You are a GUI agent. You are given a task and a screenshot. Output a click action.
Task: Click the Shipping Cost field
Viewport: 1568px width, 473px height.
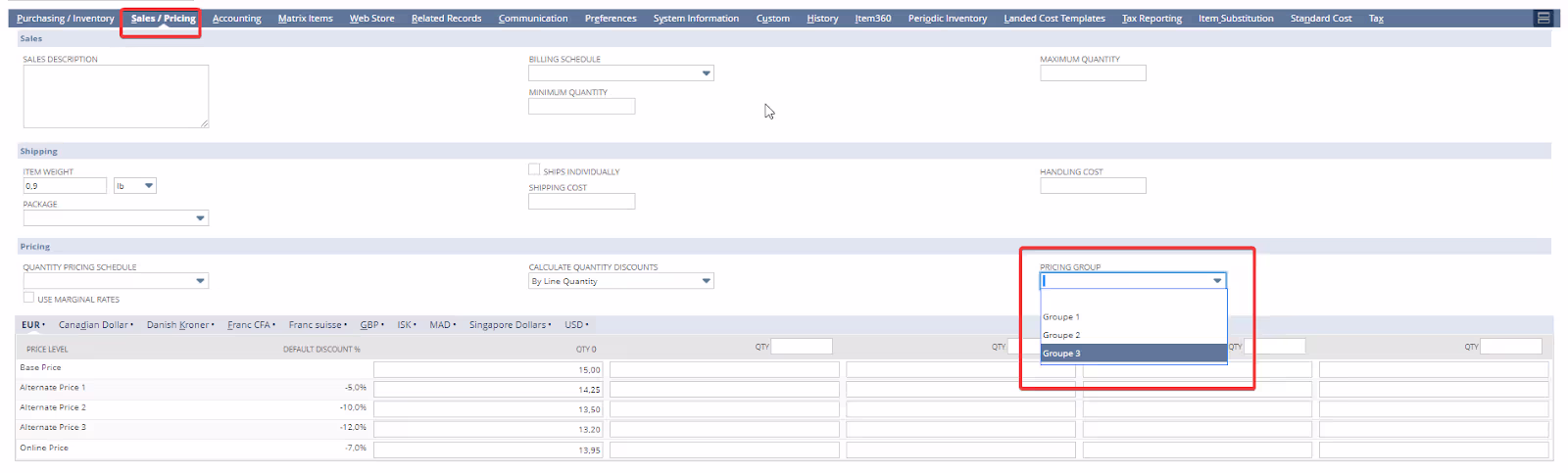(581, 201)
